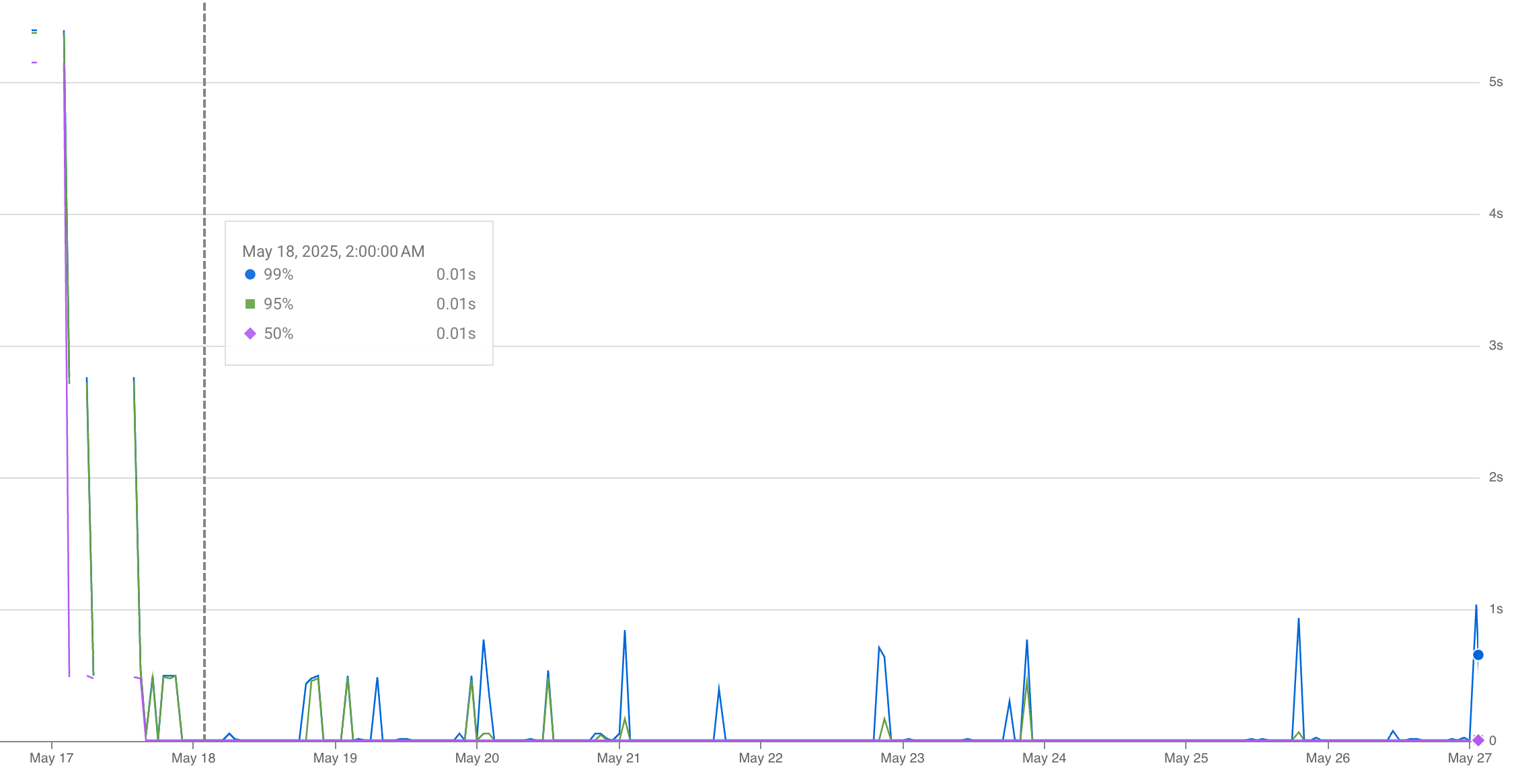Click the purple diamond marker on the baseline

click(1478, 740)
